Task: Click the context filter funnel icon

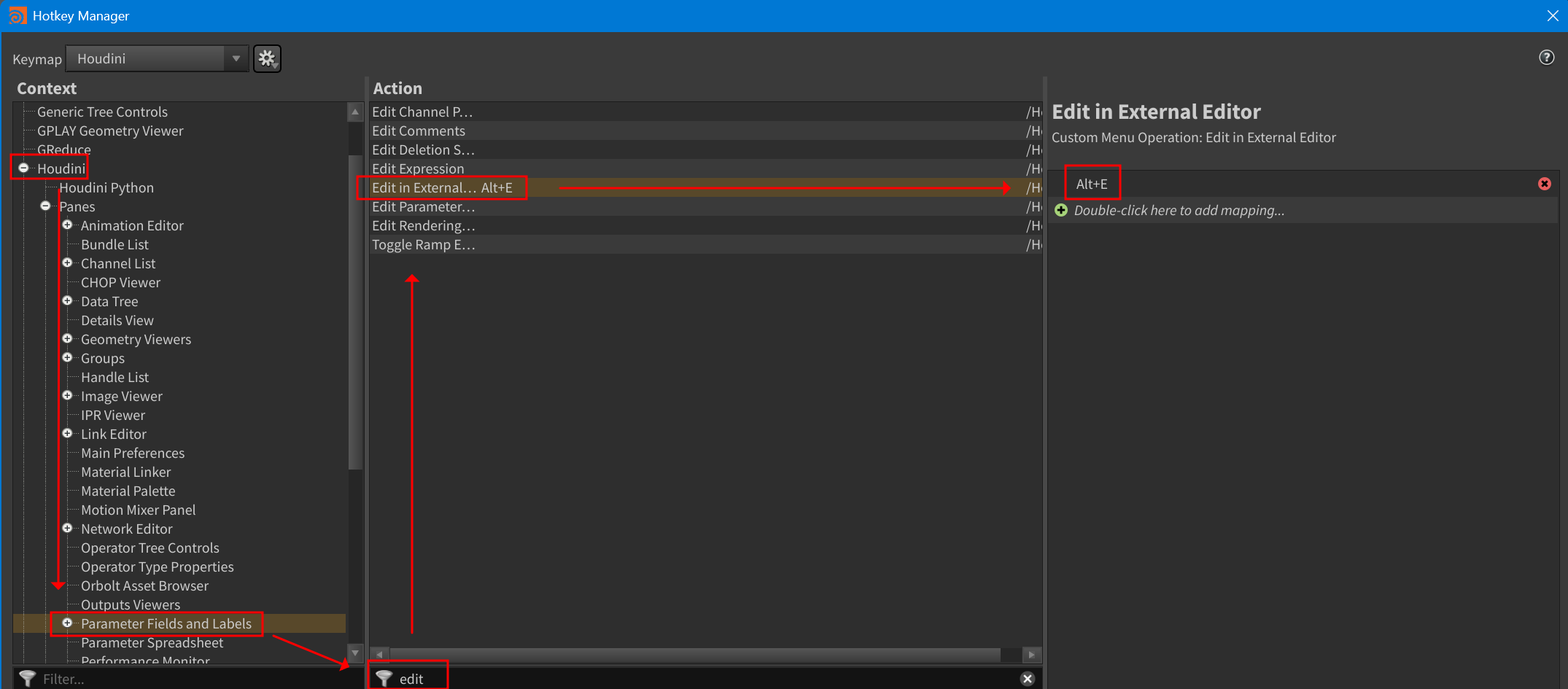Action: click(x=28, y=679)
